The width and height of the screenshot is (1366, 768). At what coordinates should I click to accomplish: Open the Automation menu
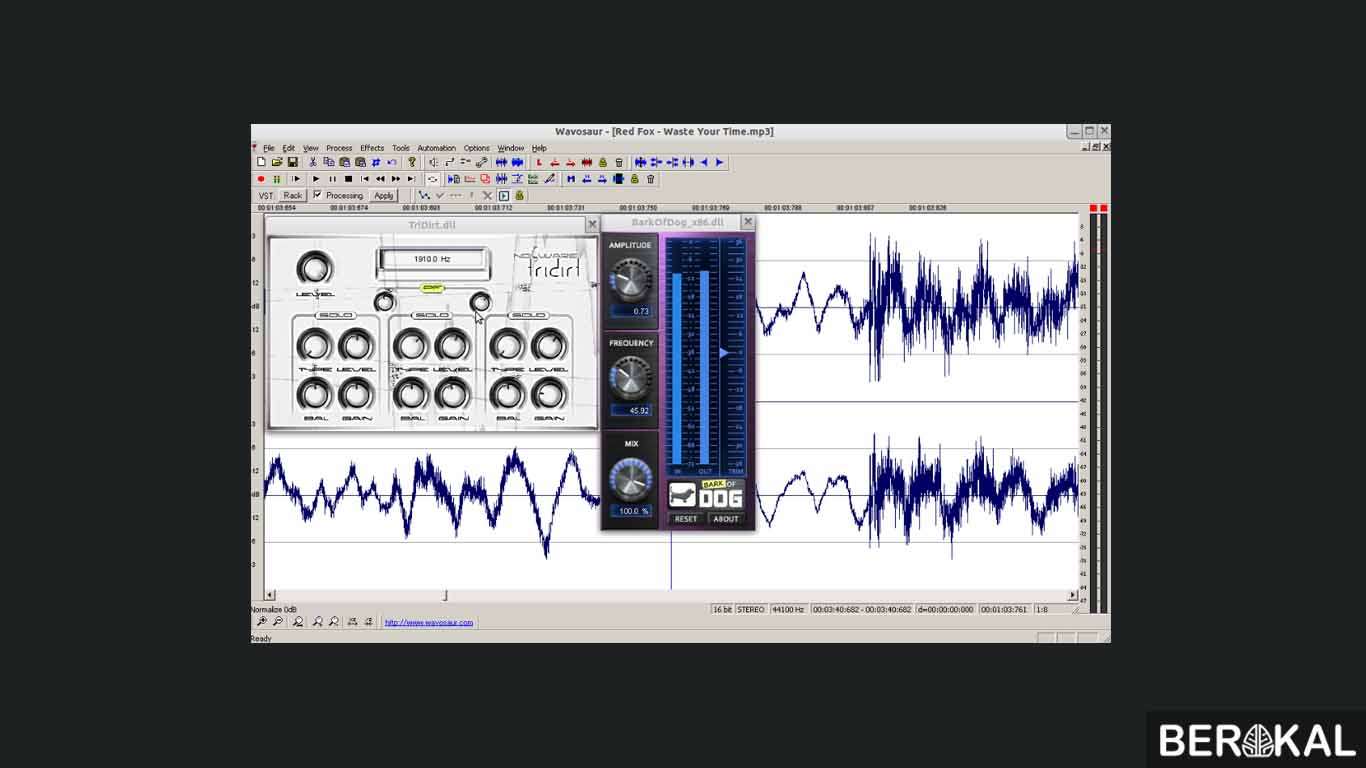tap(436, 148)
